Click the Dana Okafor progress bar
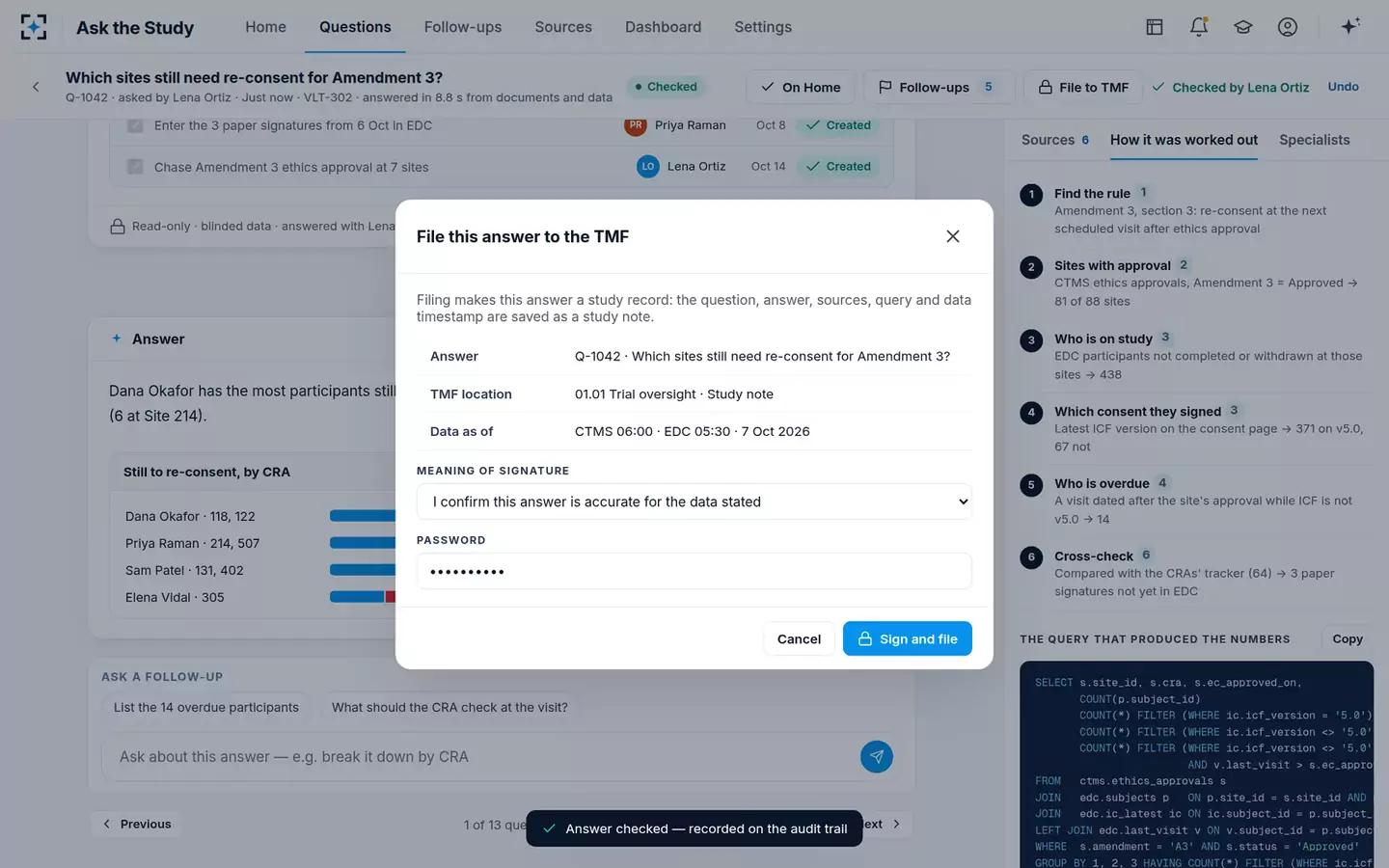 point(363,516)
